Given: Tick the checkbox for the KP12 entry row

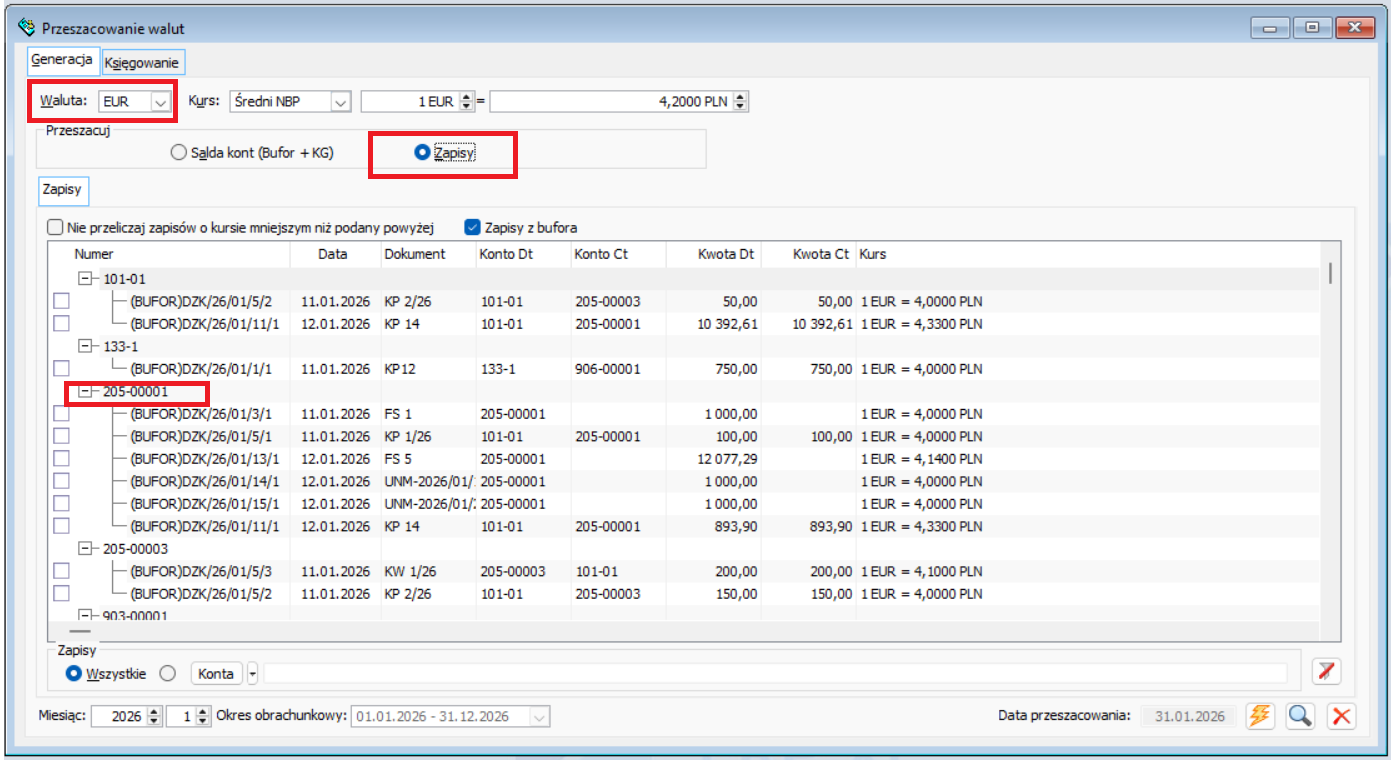Looking at the screenshot, I should pos(61,369).
